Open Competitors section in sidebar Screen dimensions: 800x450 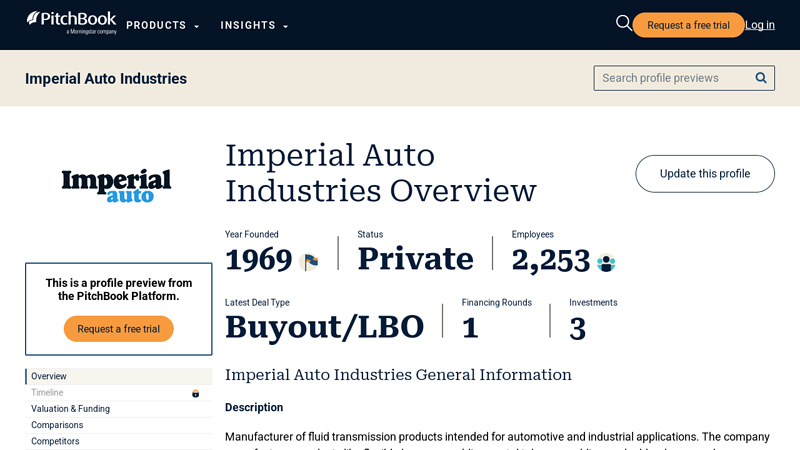55,442
